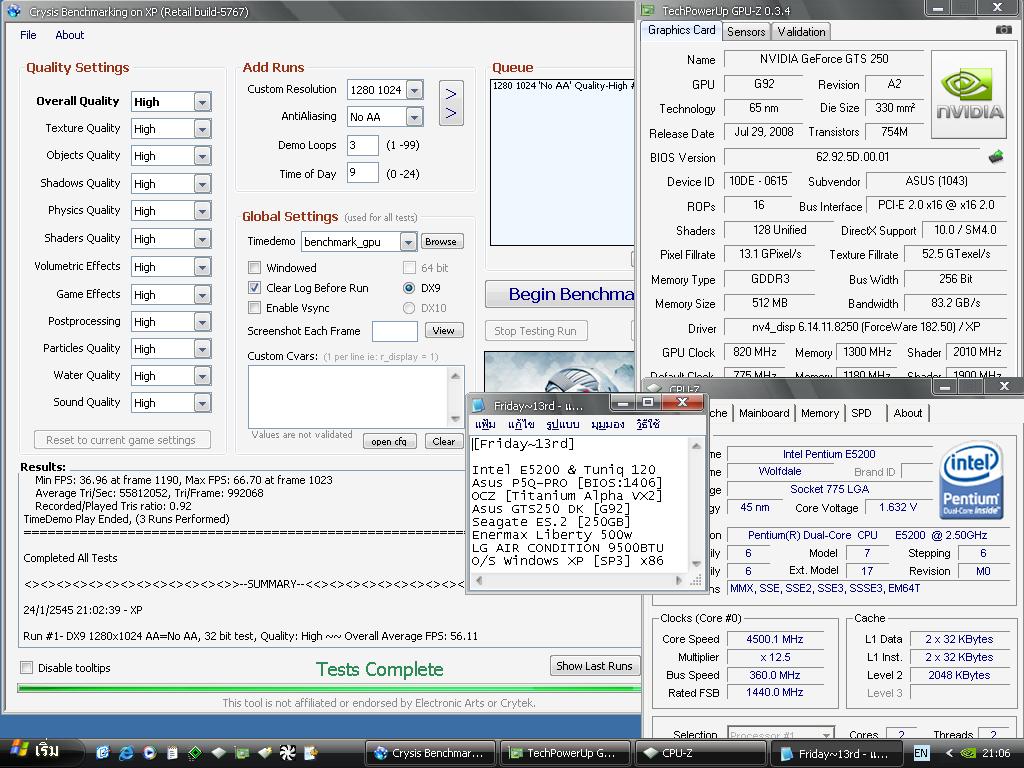
Task: Click the fan icon in quick launch
Action: coord(287,752)
